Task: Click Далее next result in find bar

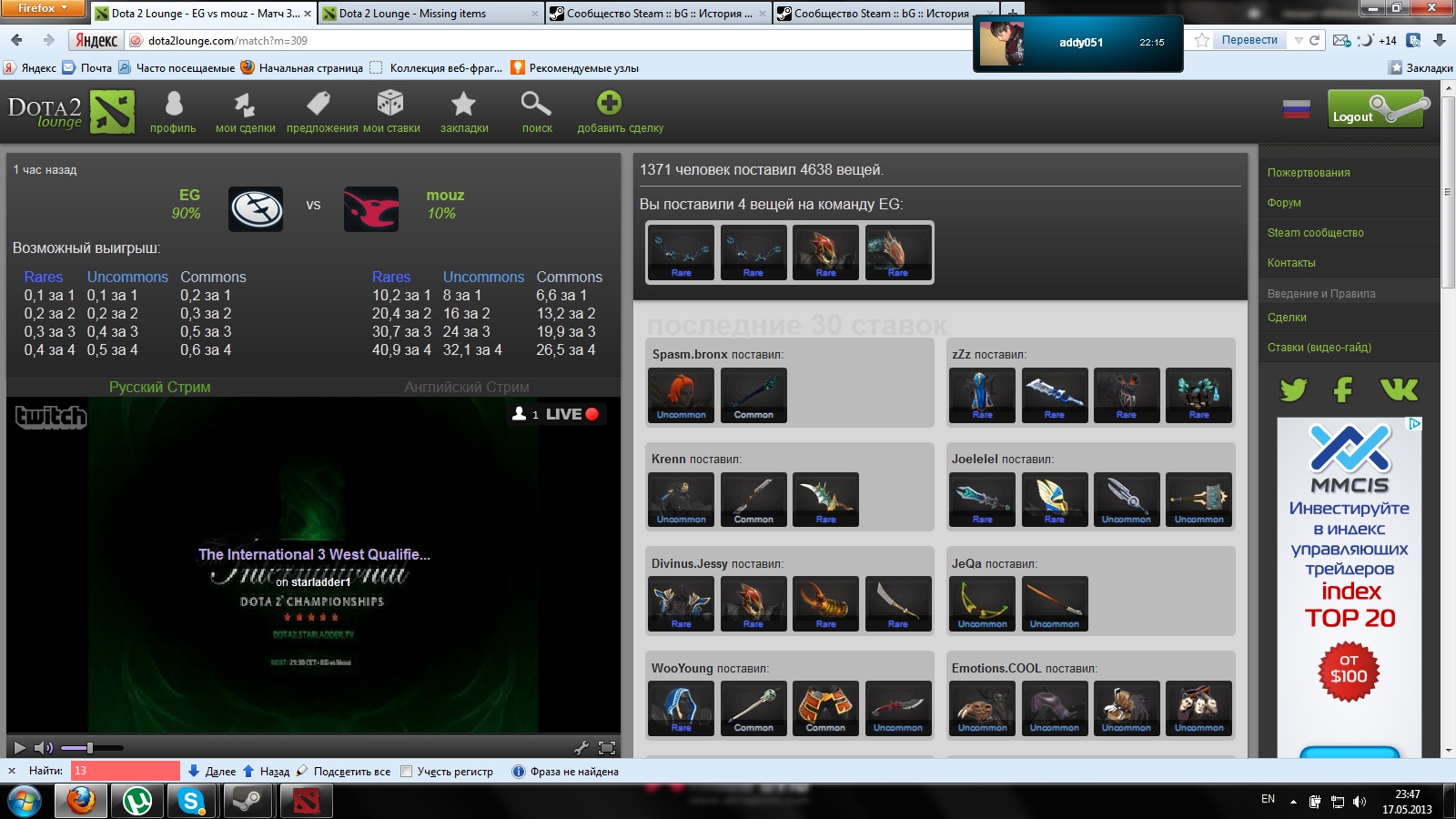Action: click(212, 772)
